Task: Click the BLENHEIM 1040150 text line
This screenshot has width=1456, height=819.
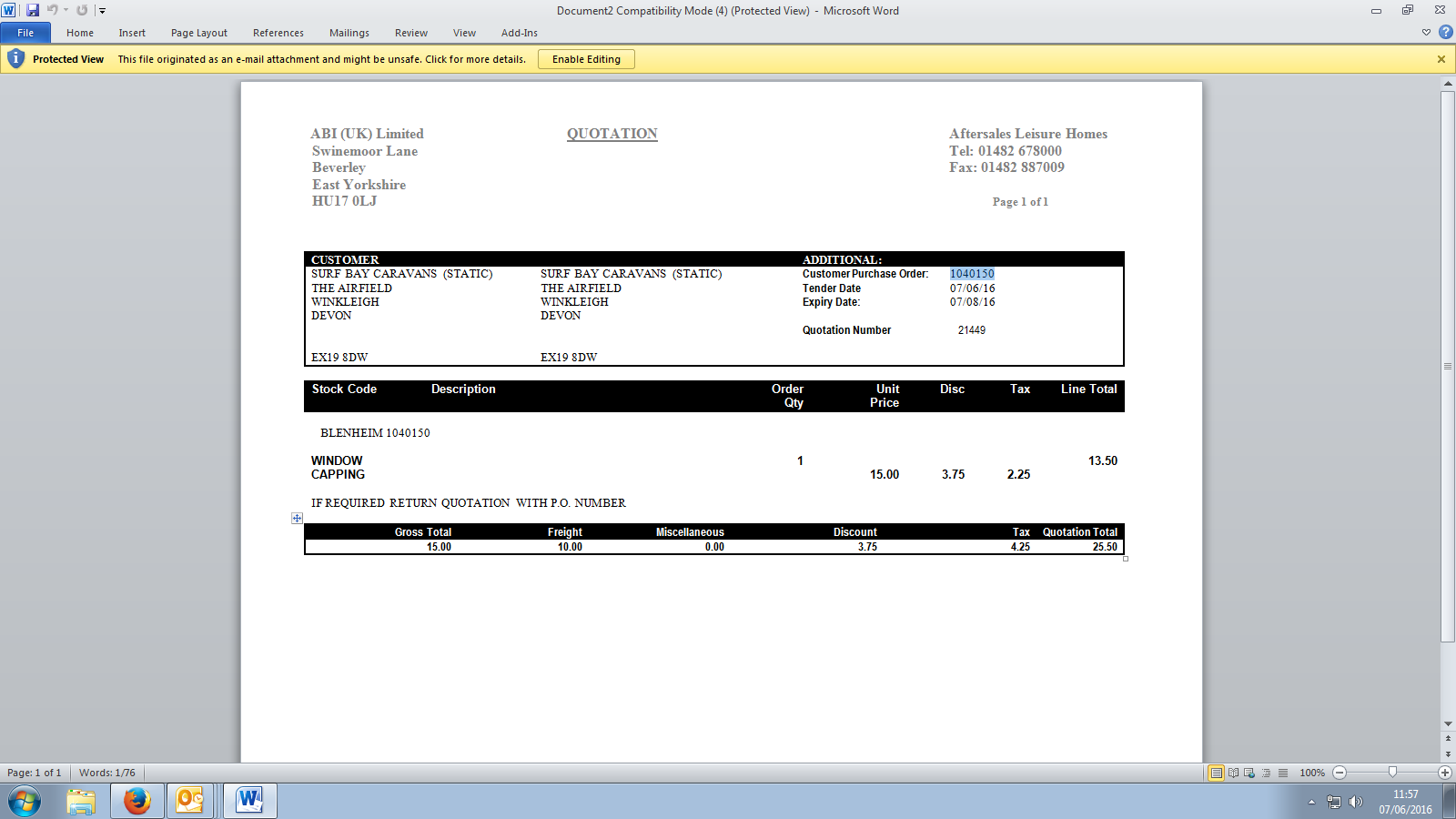Action: point(375,433)
